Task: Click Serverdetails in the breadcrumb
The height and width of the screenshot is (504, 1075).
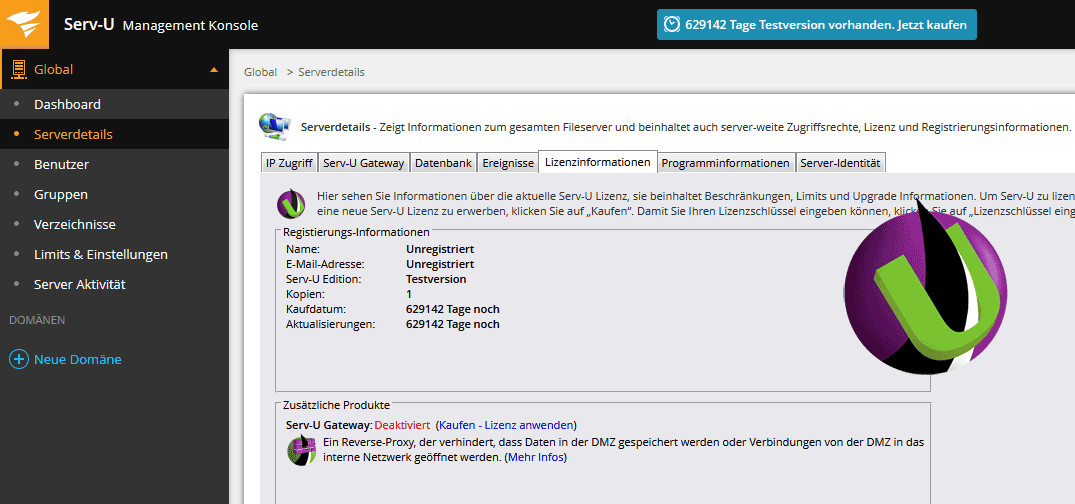Action: 331,72
